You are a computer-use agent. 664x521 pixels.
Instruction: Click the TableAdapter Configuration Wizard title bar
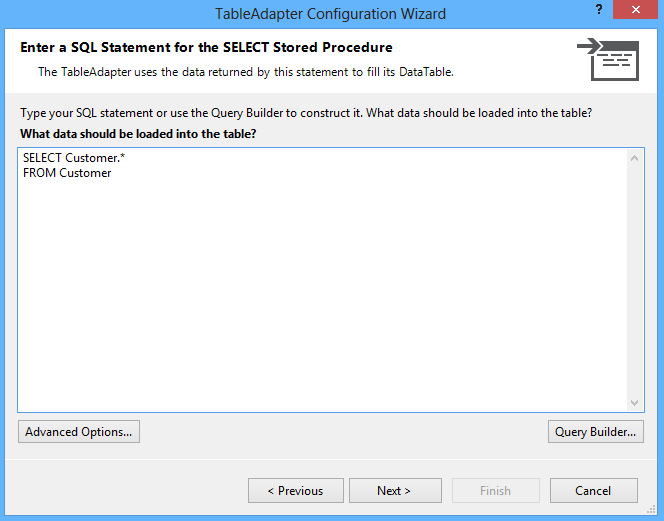[330, 14]
